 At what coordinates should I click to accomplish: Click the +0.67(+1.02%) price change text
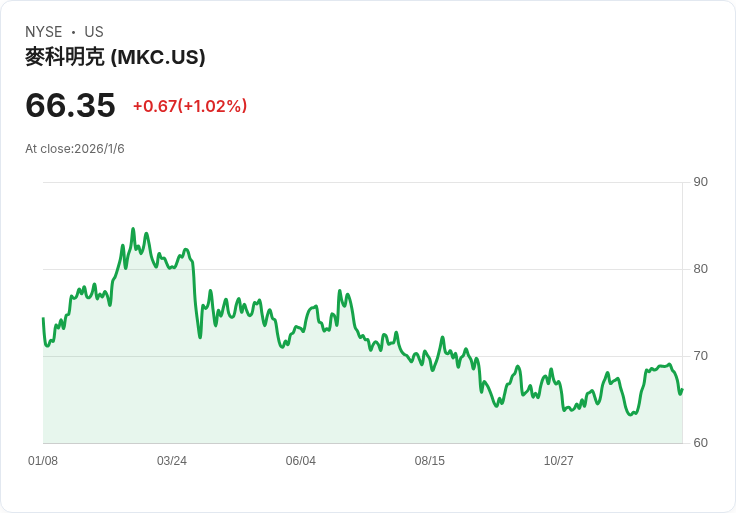[x=189, y=106]
